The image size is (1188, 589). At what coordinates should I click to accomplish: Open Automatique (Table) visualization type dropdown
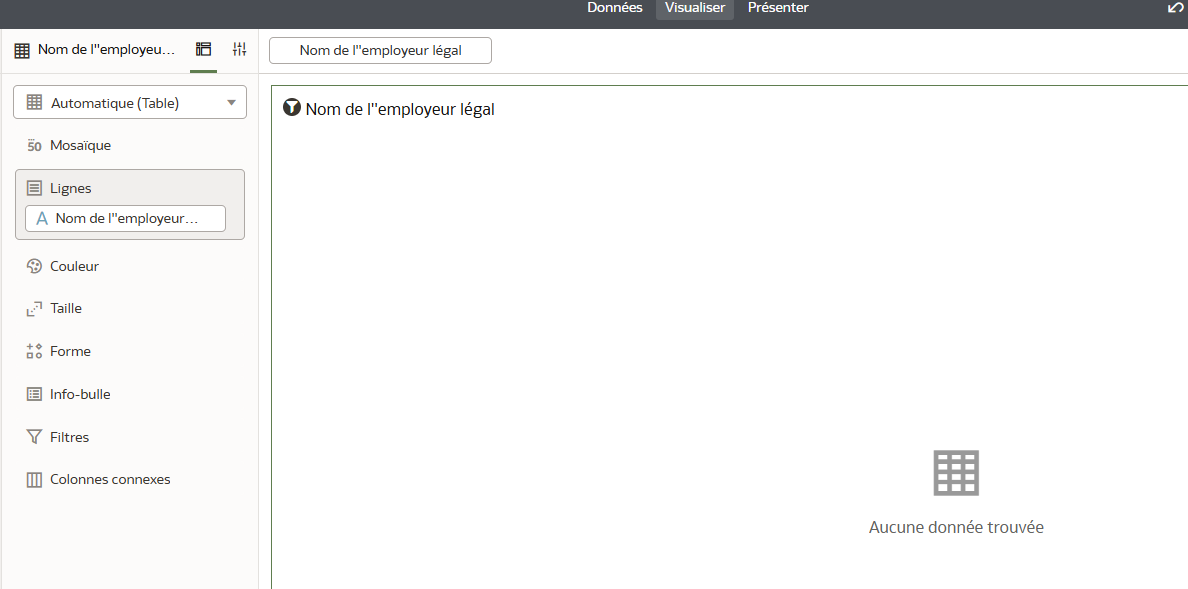[130, 102]
